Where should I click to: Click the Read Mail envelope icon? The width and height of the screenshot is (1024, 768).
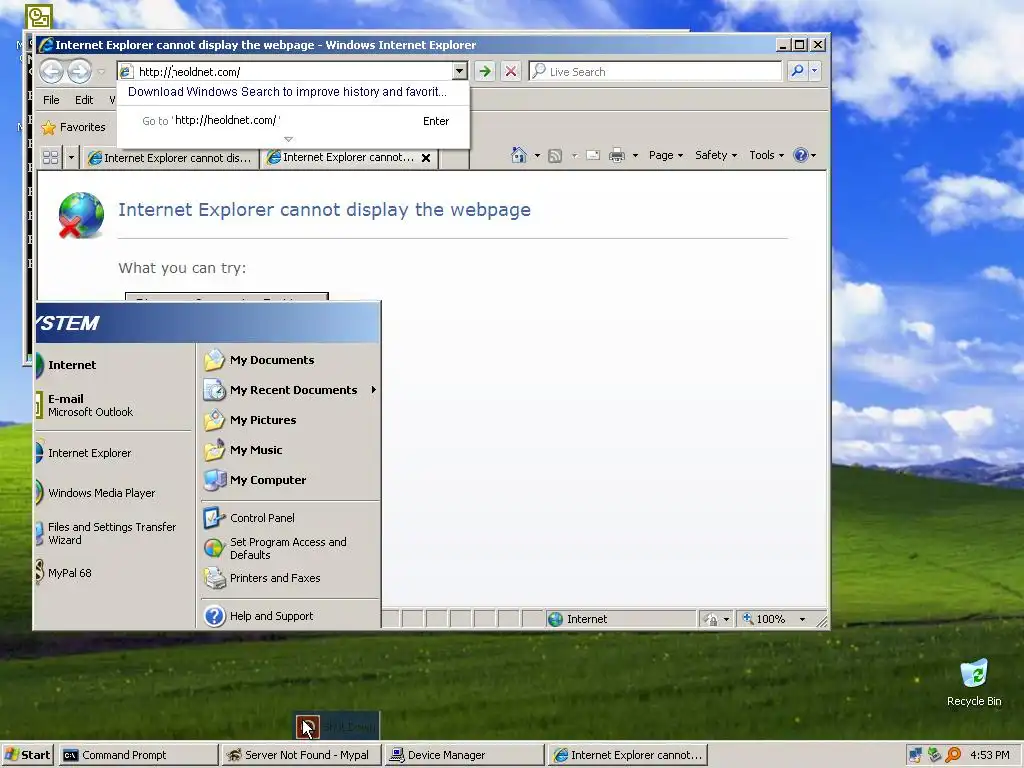pos(593,155)
